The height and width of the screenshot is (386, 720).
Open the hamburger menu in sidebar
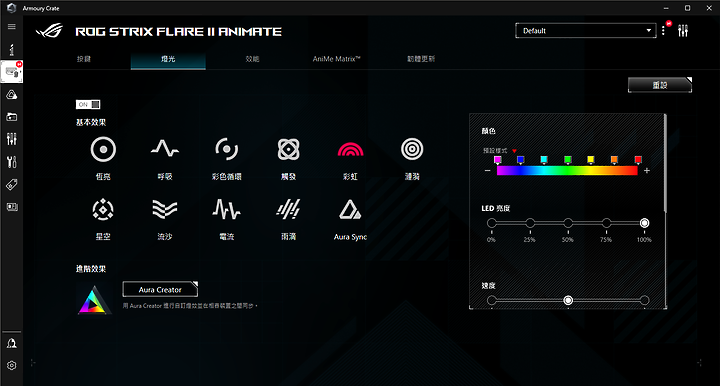coord(11,27)
